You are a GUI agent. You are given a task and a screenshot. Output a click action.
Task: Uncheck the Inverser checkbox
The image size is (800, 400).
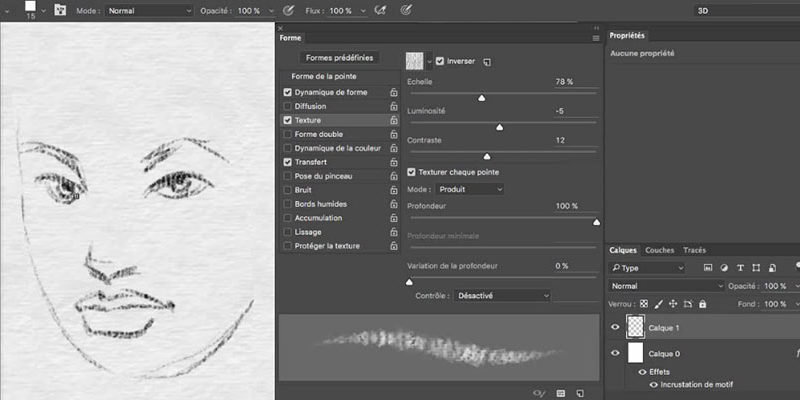tap(440, 61)
